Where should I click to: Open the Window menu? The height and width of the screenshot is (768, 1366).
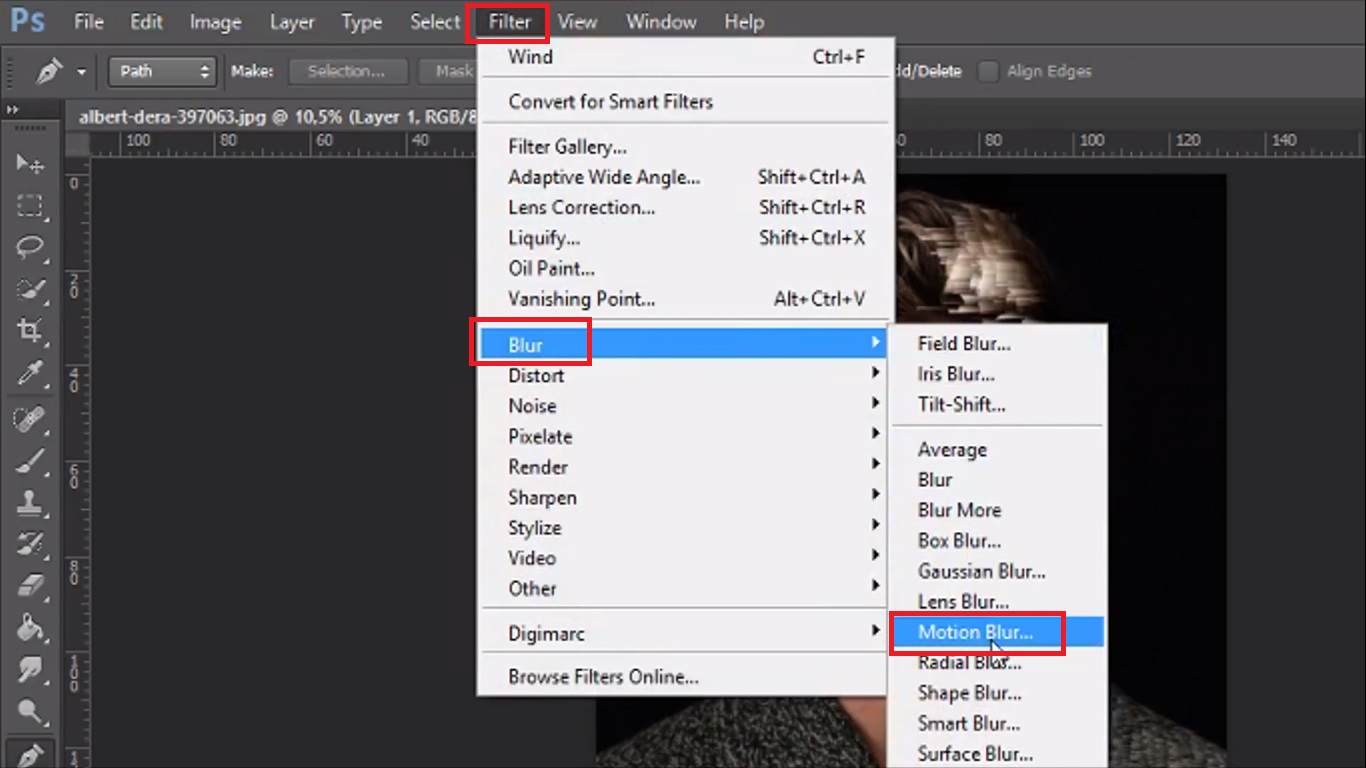(x=661, y=22)
